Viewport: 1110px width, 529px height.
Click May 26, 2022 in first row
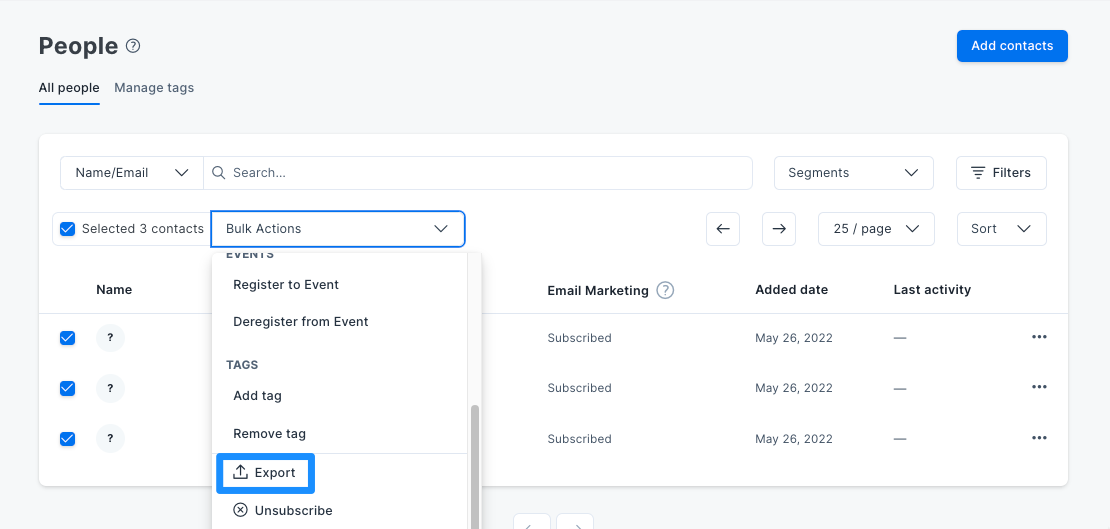(794, 338)
